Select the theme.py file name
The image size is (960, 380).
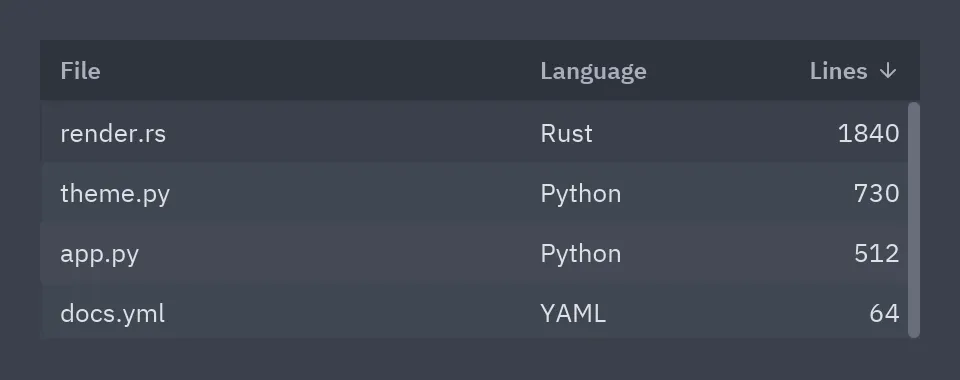[115, 193]
